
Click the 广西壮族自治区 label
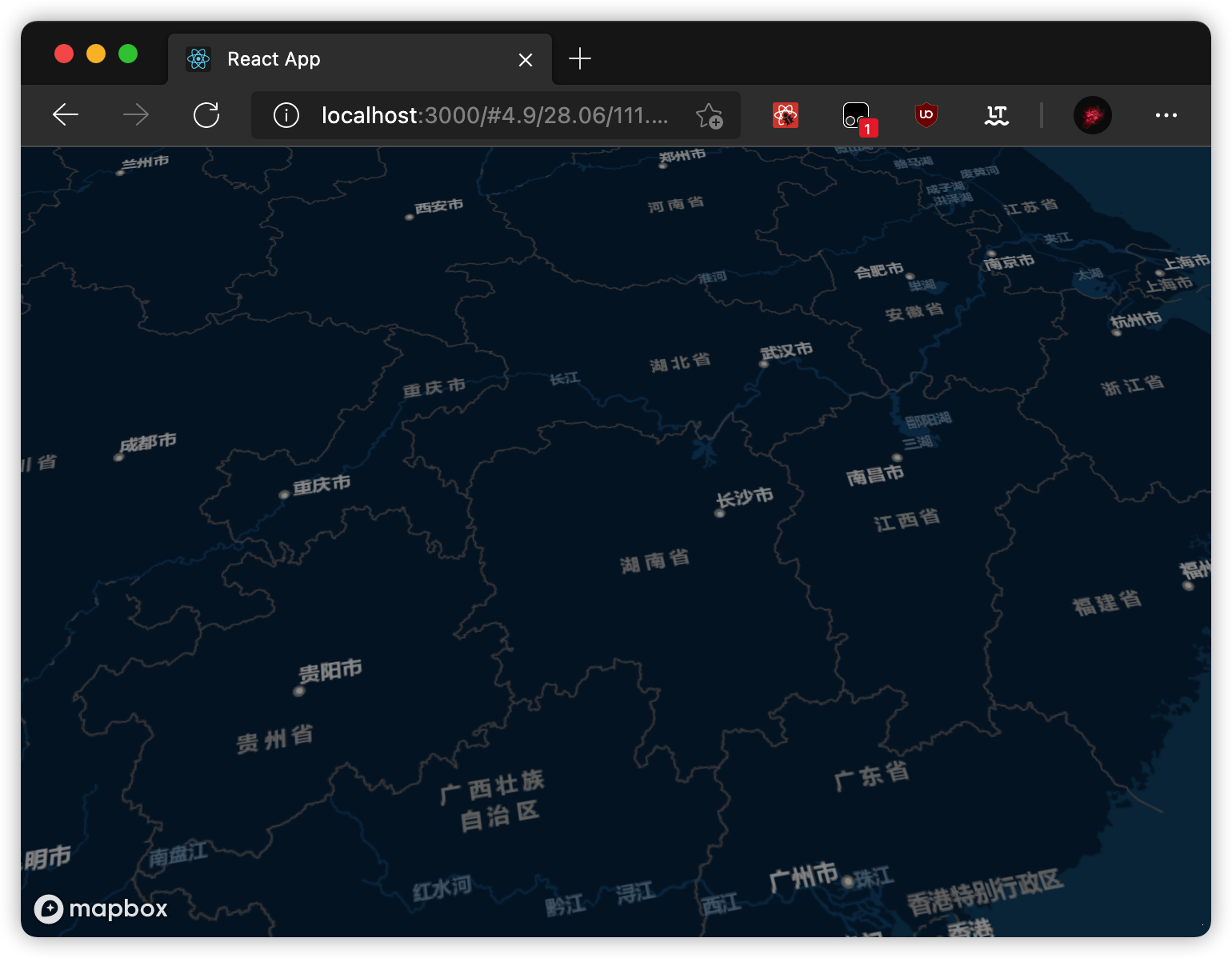492,800
